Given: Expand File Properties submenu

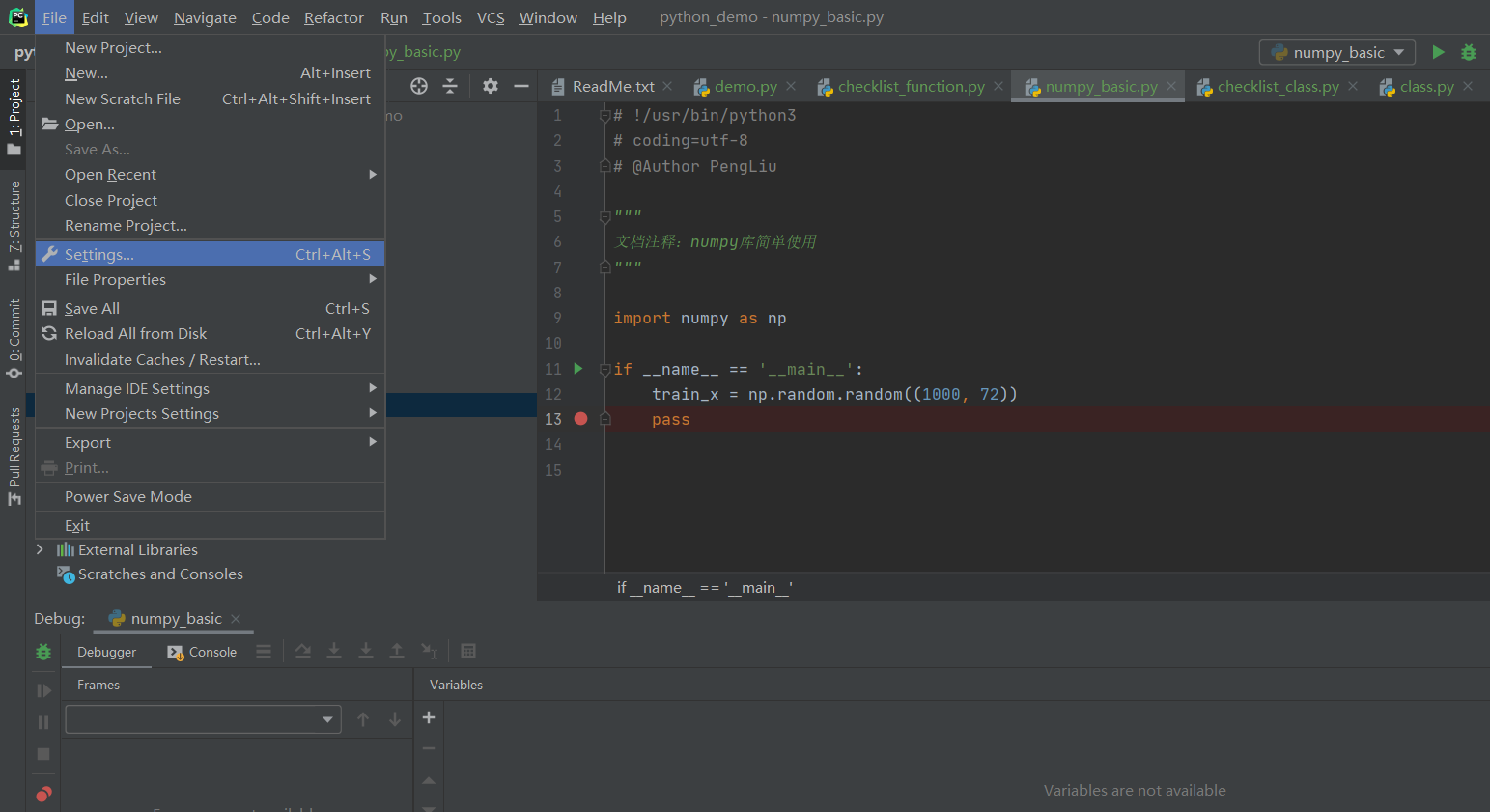Looking at the screenshot, I should click(x=211, y=280).
